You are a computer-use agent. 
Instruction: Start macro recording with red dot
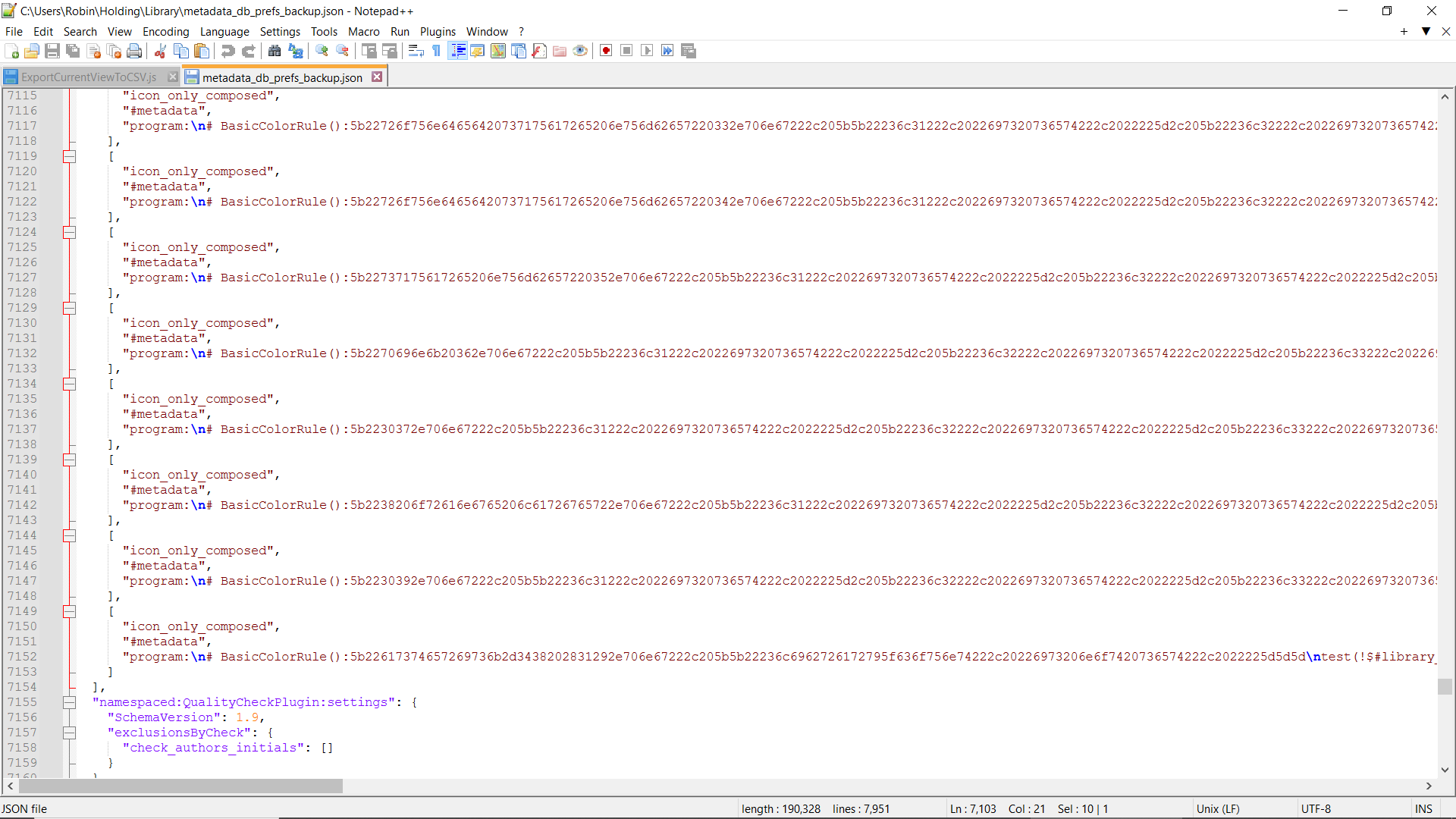pos(606,51)
